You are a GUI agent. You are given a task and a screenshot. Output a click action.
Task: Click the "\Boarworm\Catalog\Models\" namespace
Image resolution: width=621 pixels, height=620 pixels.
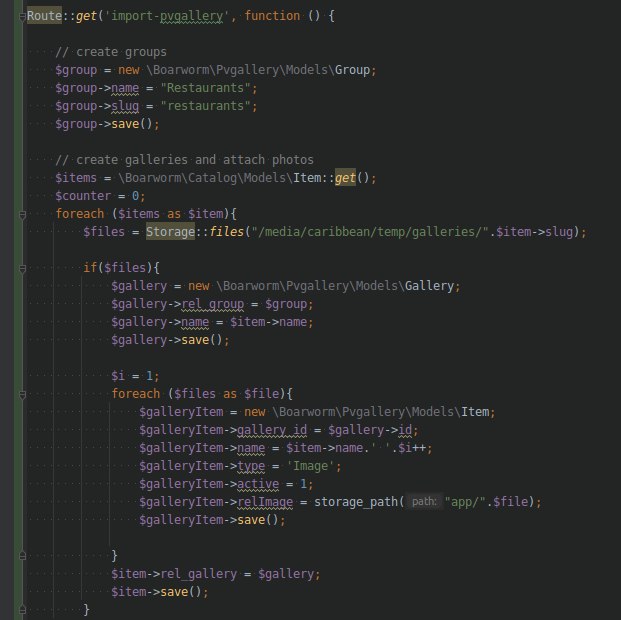click(x=206, y=177)
